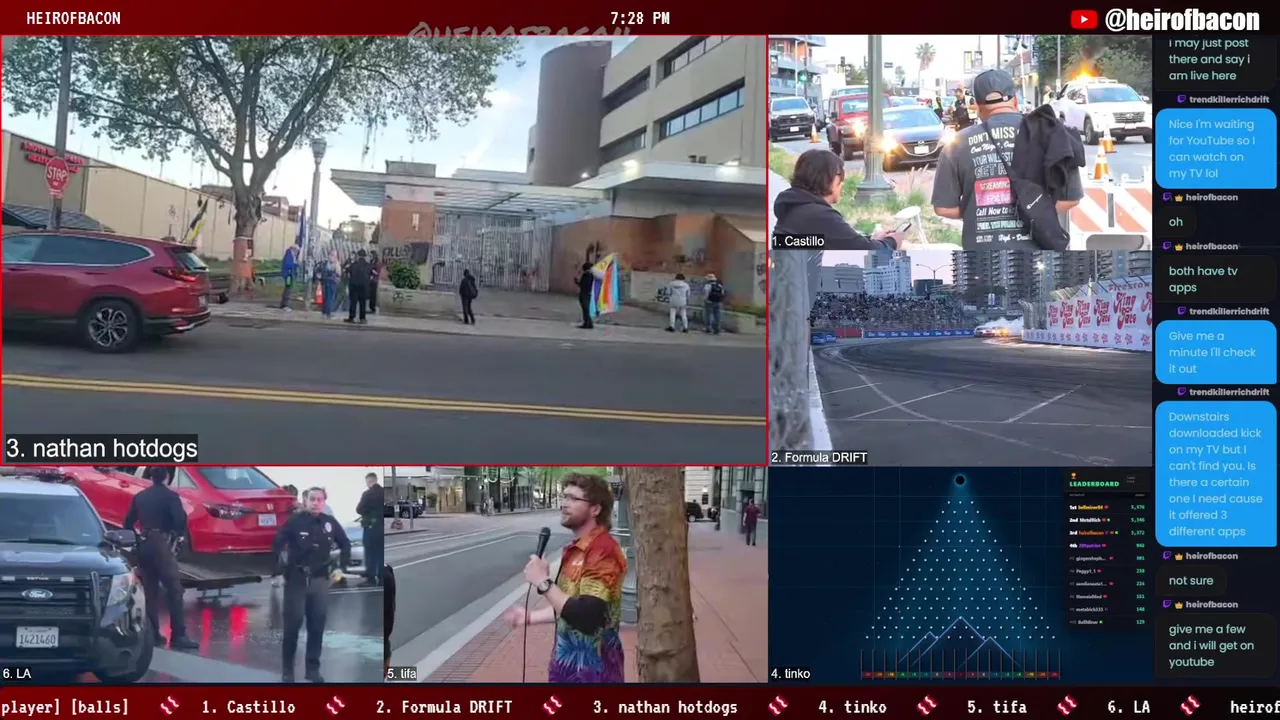This screenshot has width=1280, height=720.
Task: Click '6. LA' in the bottom ticker
Action: pyautogui.click(x=1128, y=707)
